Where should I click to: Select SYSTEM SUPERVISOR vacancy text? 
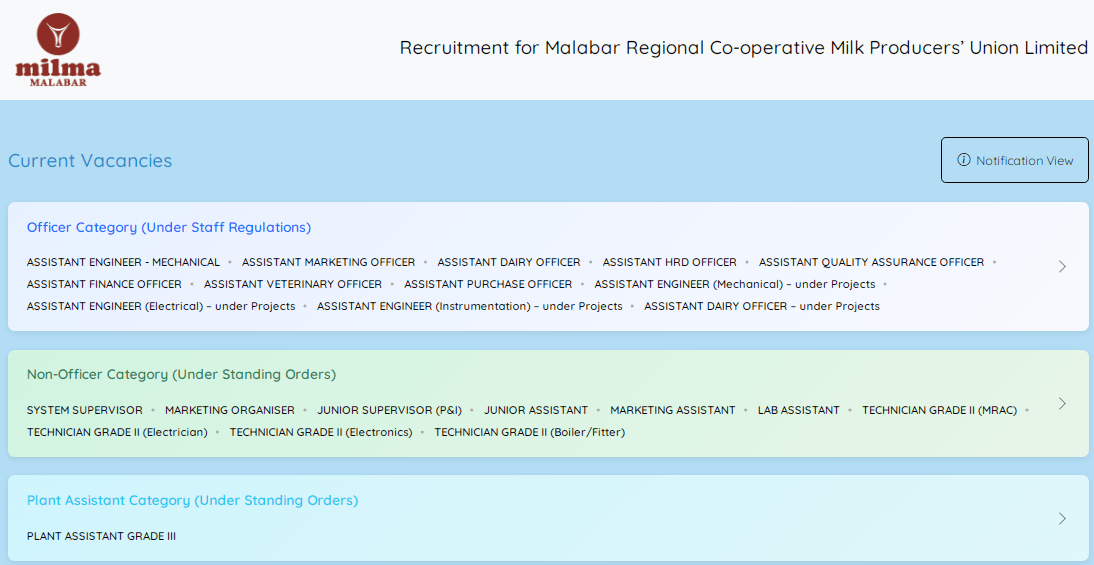[x=84, y=410]
